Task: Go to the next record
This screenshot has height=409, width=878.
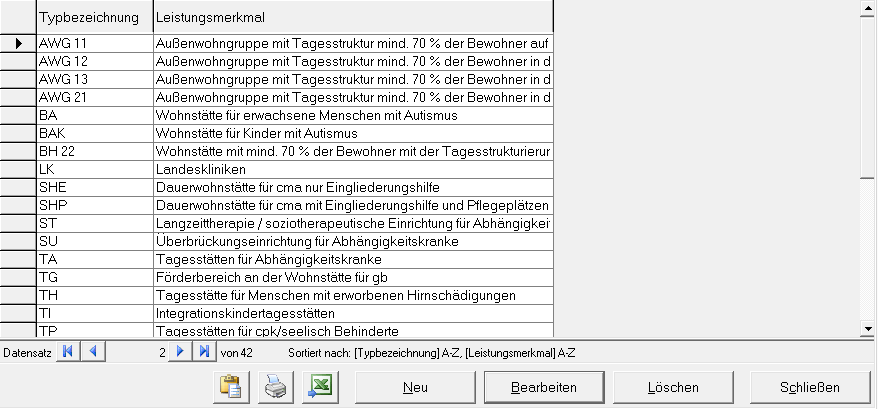Action: 180,352
